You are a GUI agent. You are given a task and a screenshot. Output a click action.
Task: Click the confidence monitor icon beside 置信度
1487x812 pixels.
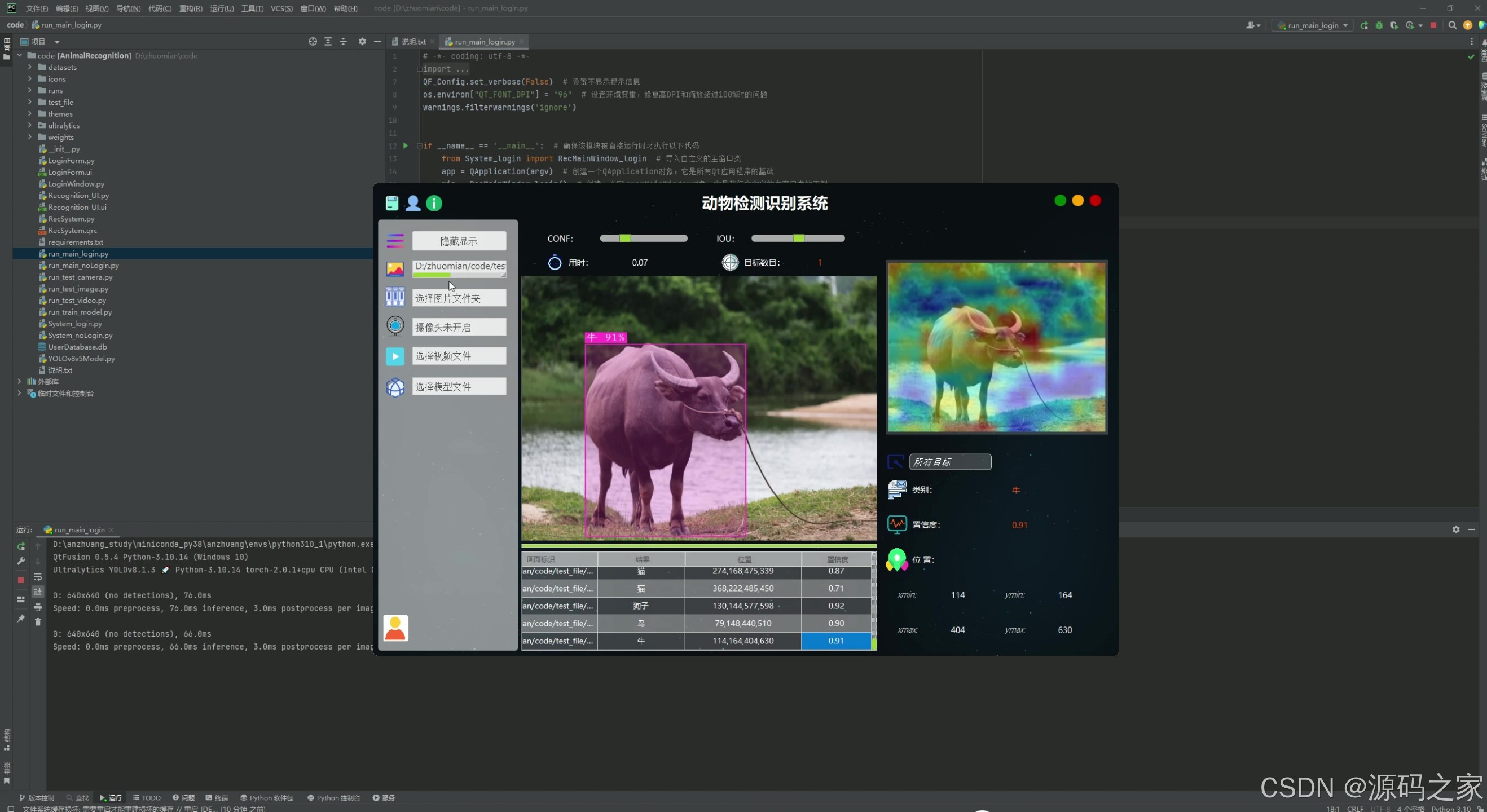coord(896,524)
